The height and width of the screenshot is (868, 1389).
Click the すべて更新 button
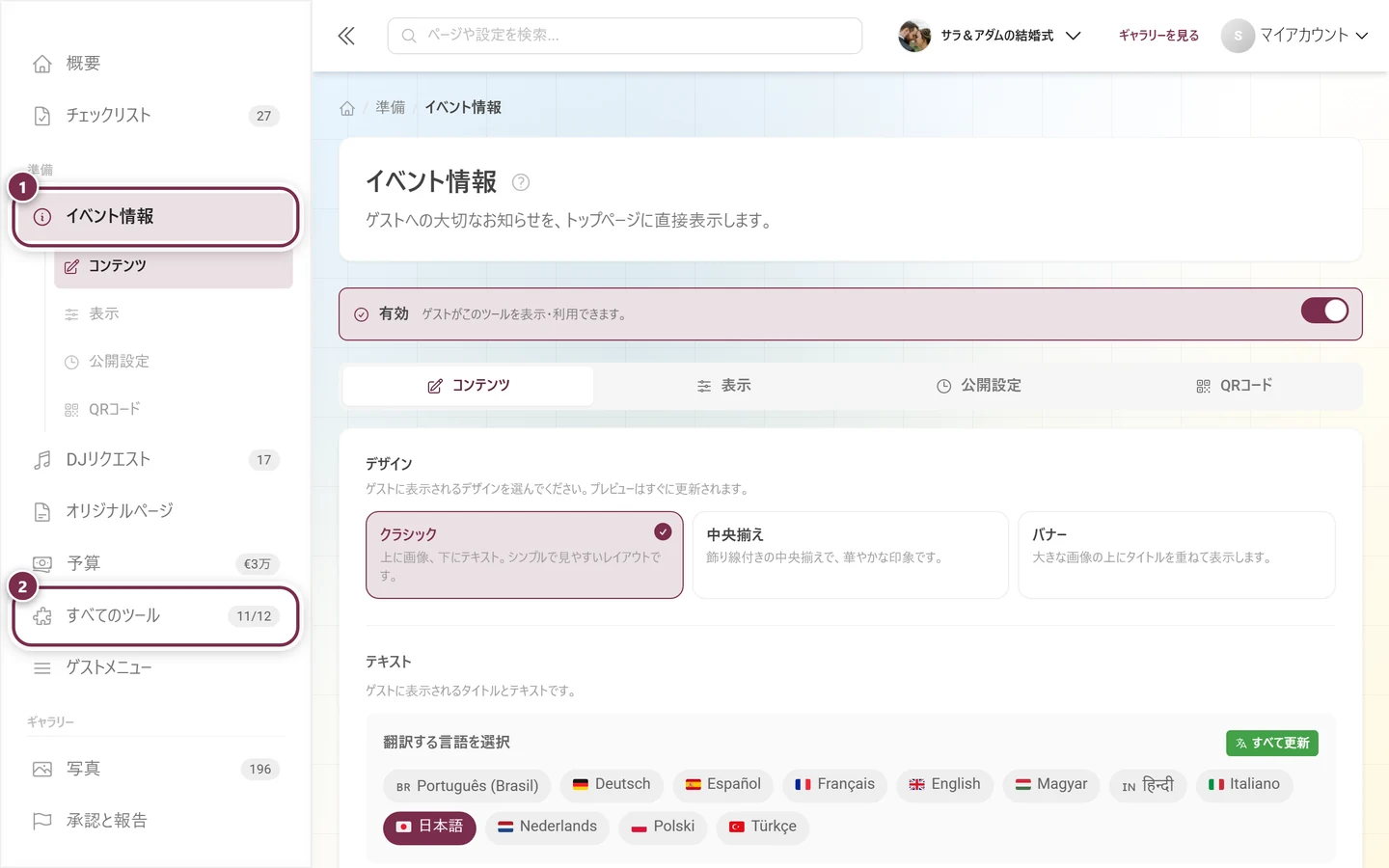point(1272,744)
